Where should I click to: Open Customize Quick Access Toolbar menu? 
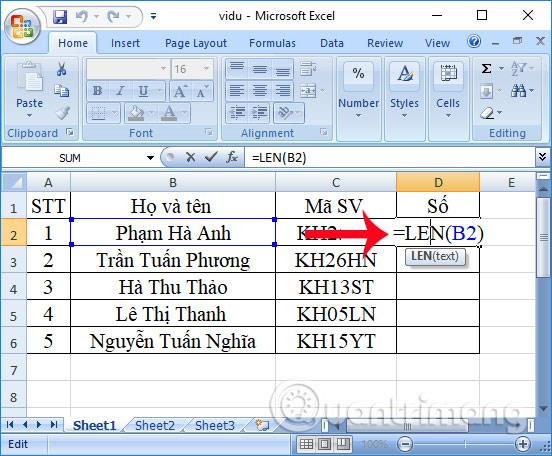[x=153, y=17]
